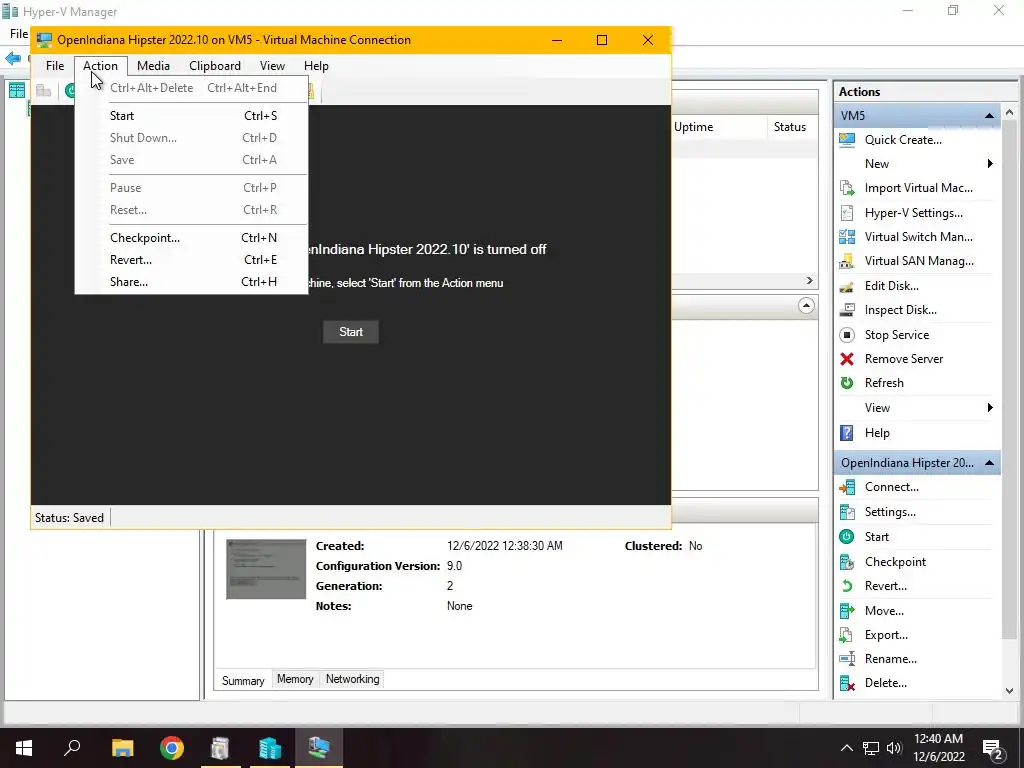Click the Quick Create icon in Actions pane
Image resolution: width=1024 pixels, height=768 pixels.
pyautogui.click(x=846, y=140)
